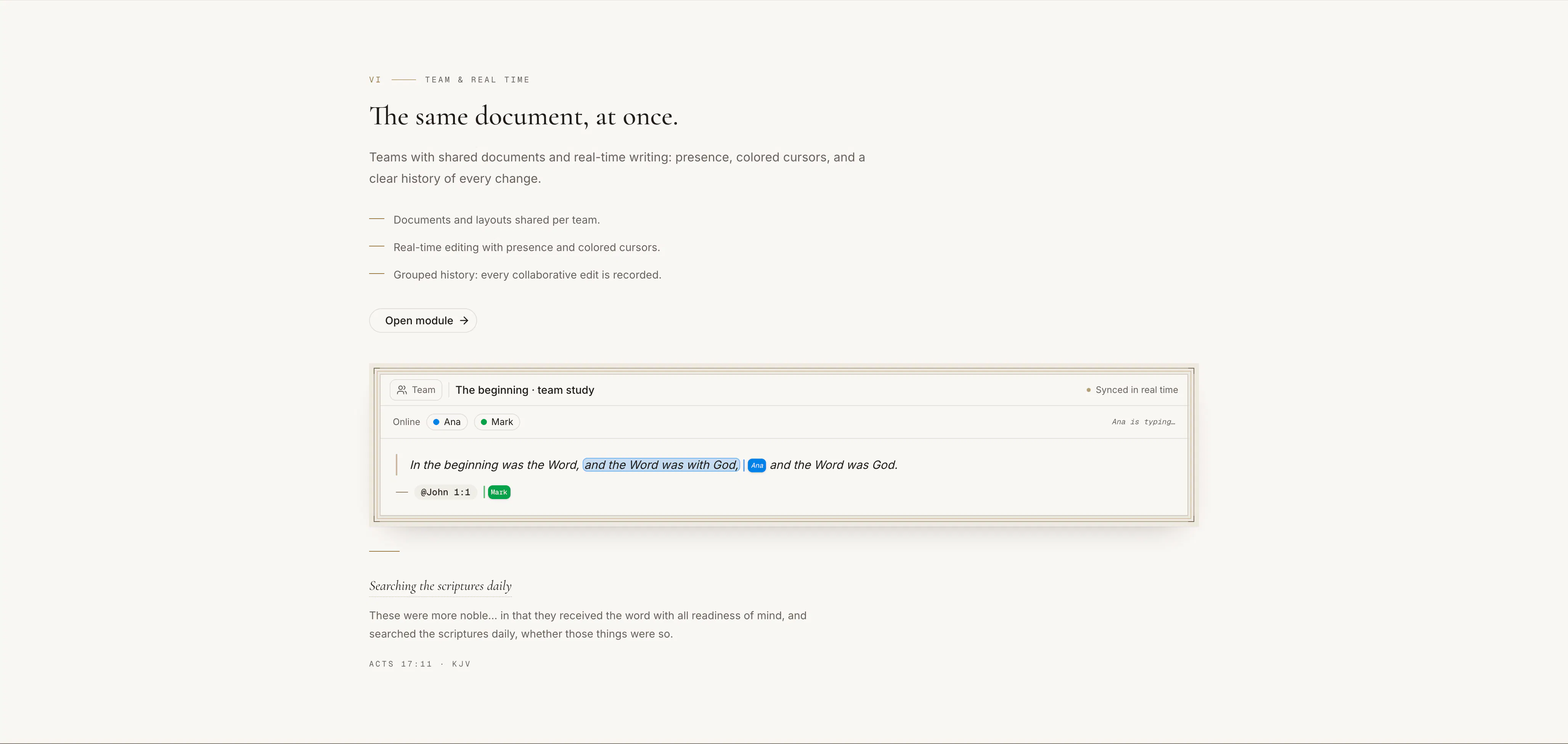Select the Team chip label
Screen dimensions: 1568x744
point(424,390)
